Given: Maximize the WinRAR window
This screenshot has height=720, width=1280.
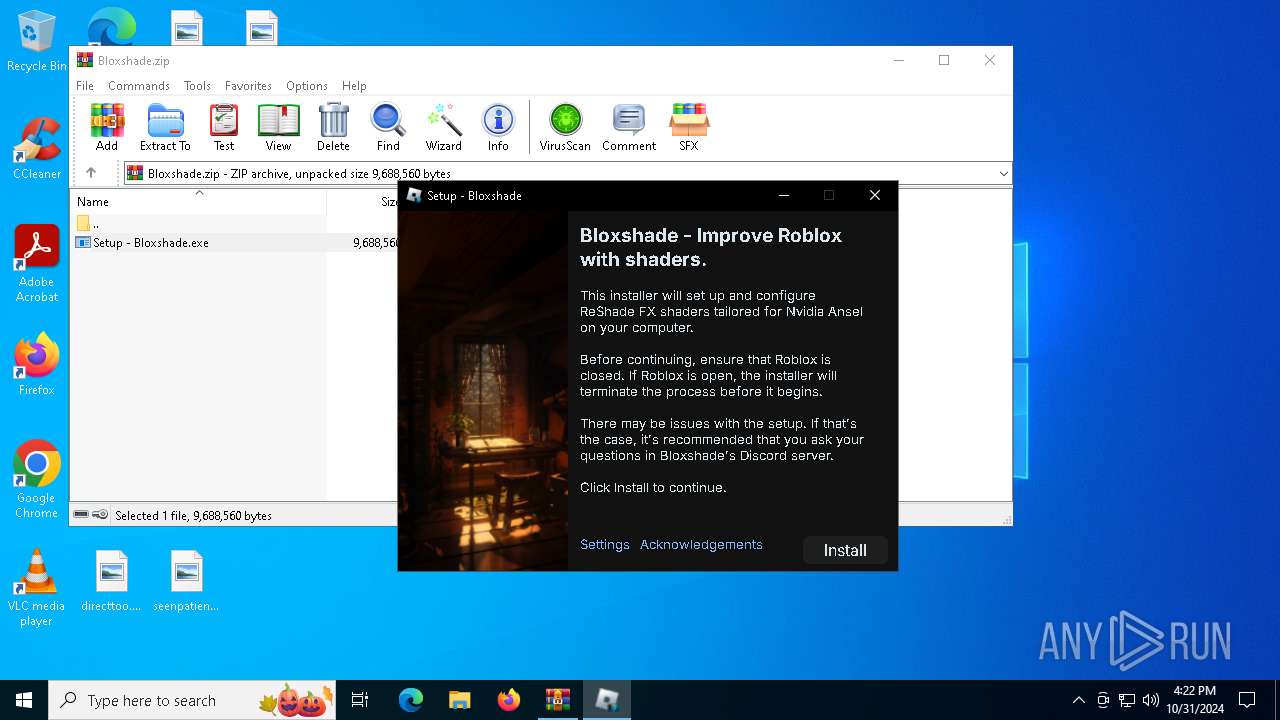Looking at the screenshot, I should click(944, 60).
